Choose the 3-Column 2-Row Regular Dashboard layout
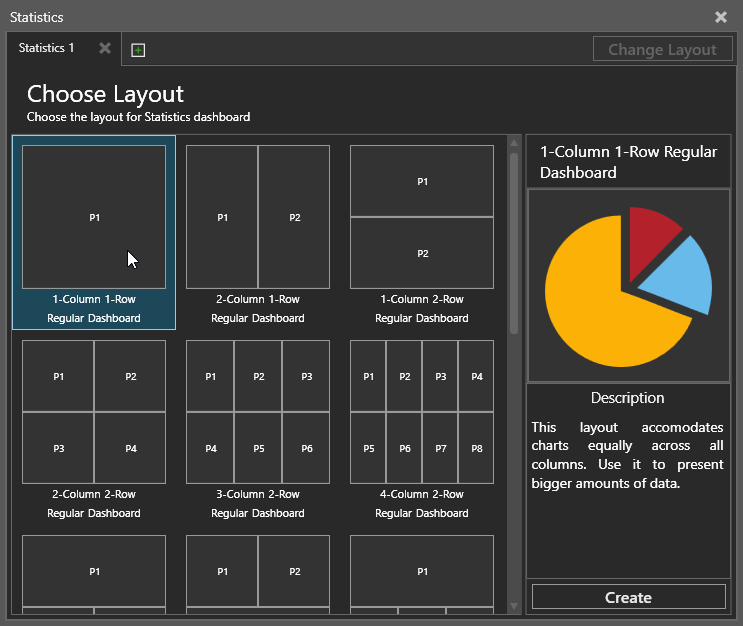The width and height of the screenshot is (743, 626). [x=258, y=427]
